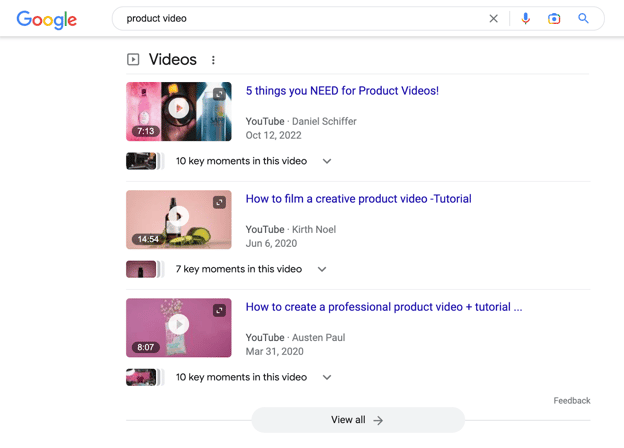
Task: Open the three-dot menu next to Videos
Action: (213, 60)
